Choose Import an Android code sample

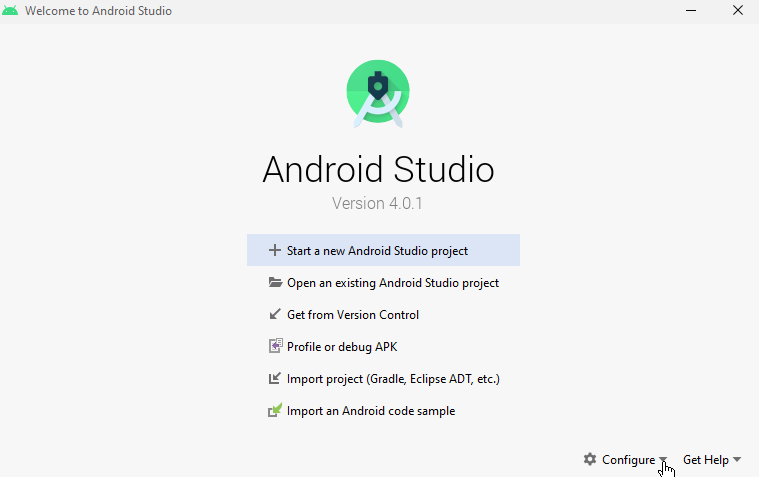(383, 411)
